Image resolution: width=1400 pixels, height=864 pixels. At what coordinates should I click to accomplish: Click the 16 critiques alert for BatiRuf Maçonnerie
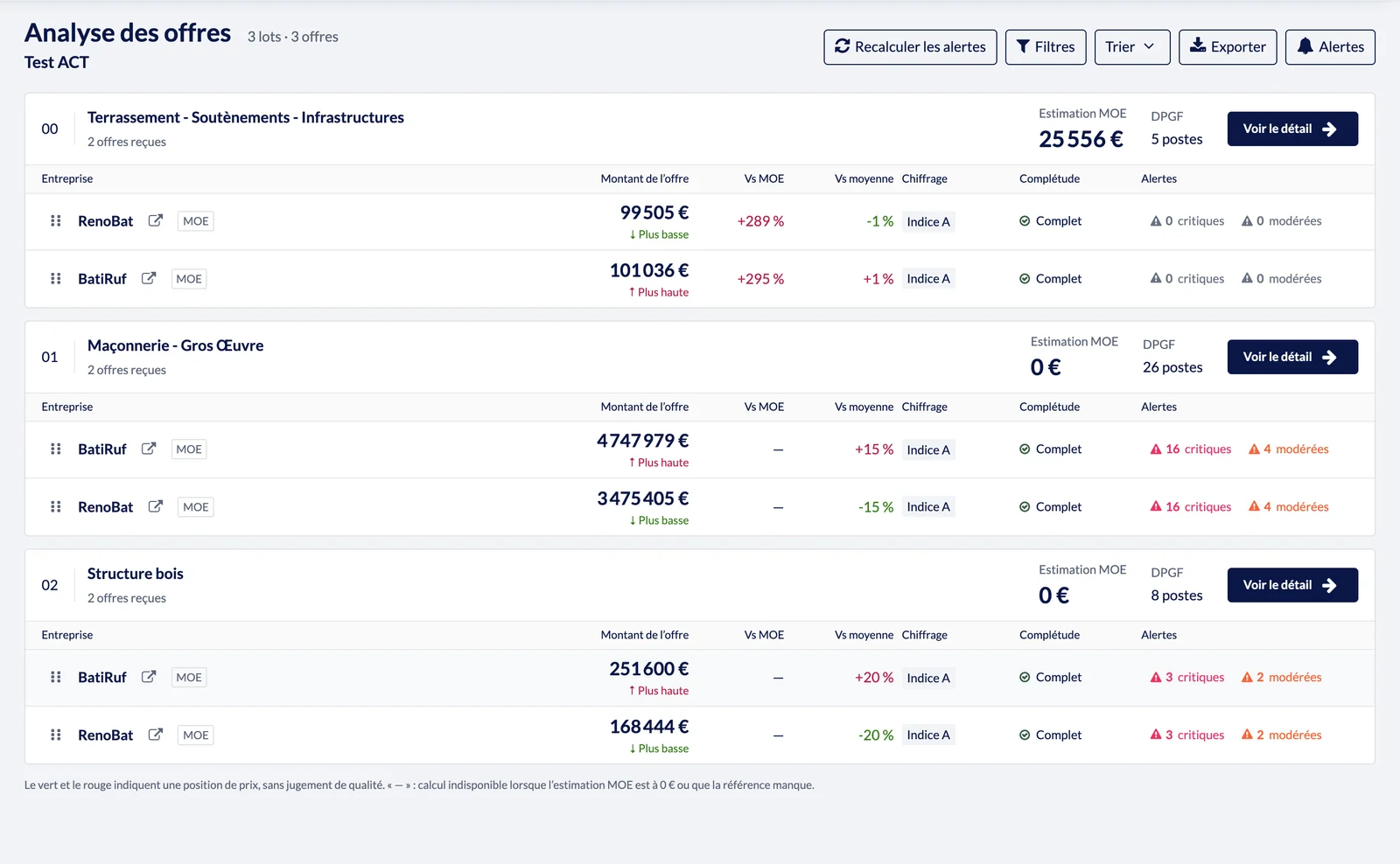(1190, 449)
